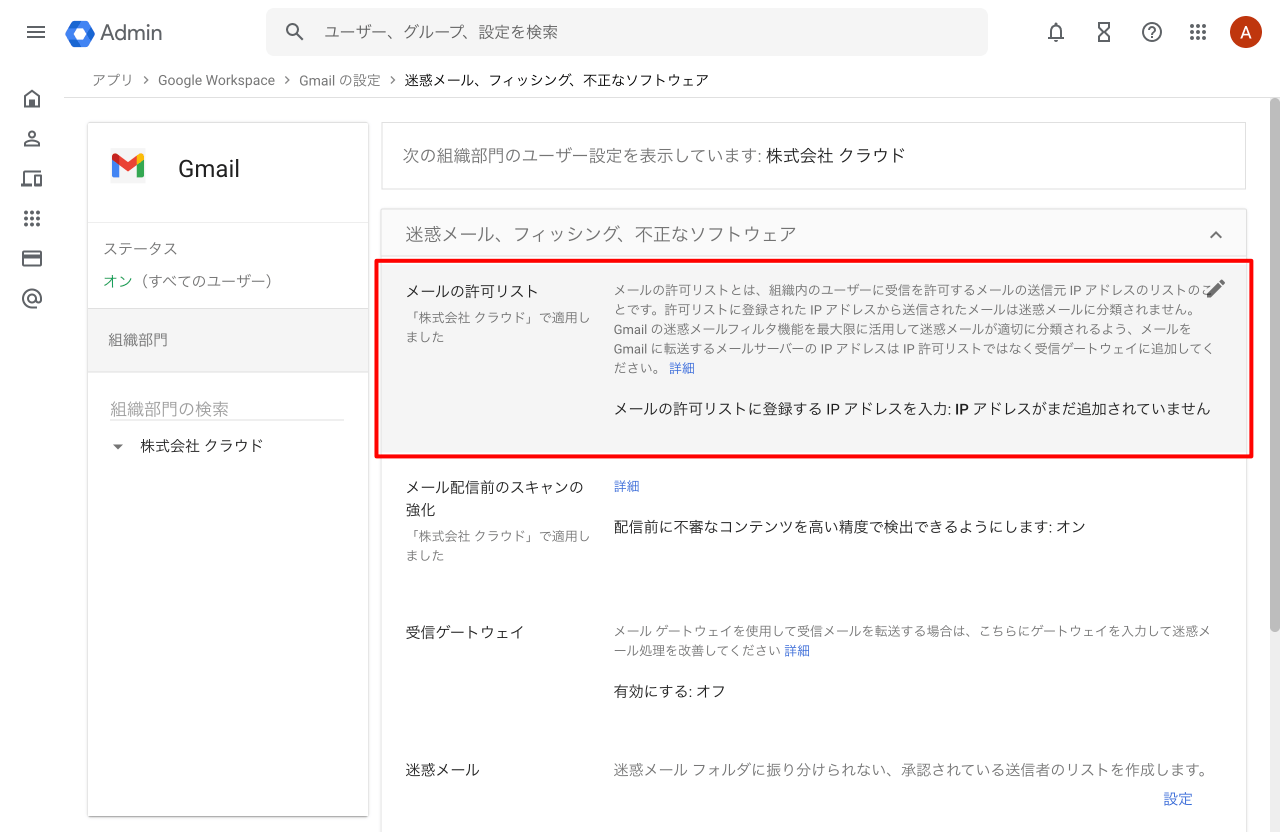Open Devices icon in the sidebar
The image size is (1280, 832).
click(x=32, y=179)
